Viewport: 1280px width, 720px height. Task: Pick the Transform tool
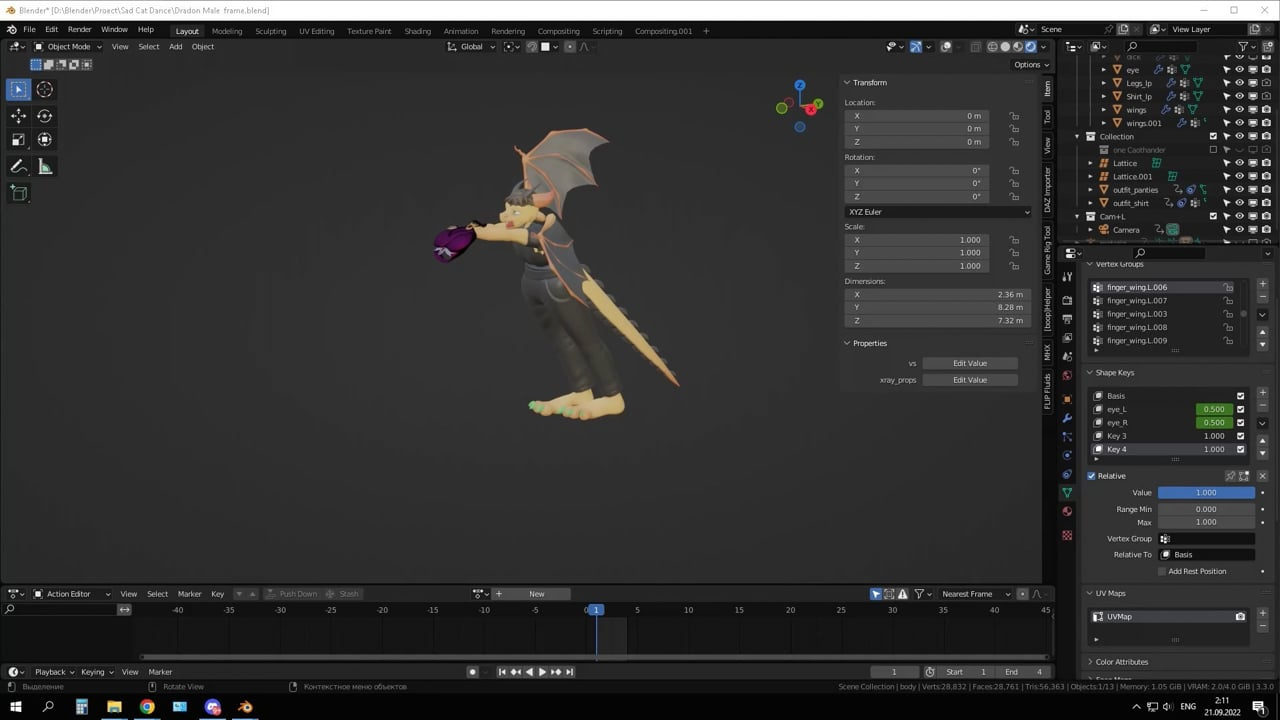[45, 140]
